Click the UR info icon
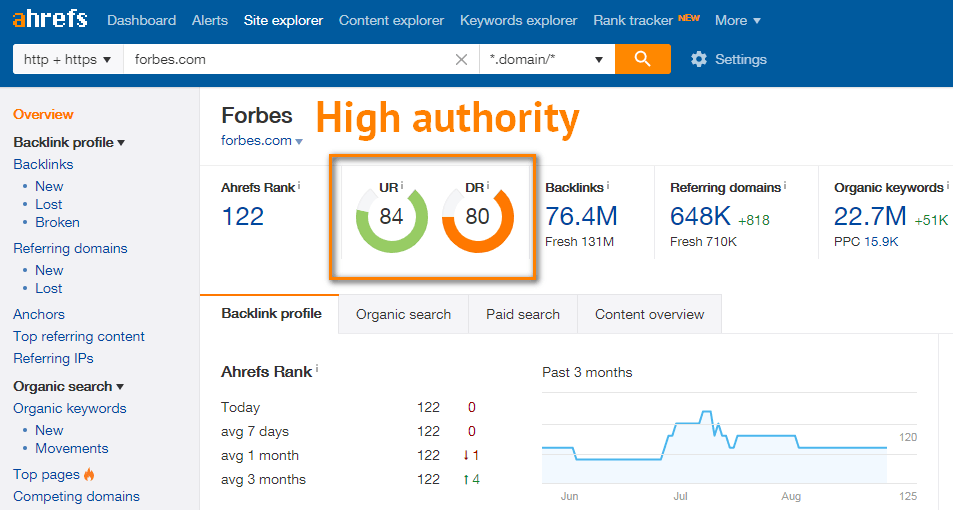Screen dimensions: 953x510 tap(402, 185)
